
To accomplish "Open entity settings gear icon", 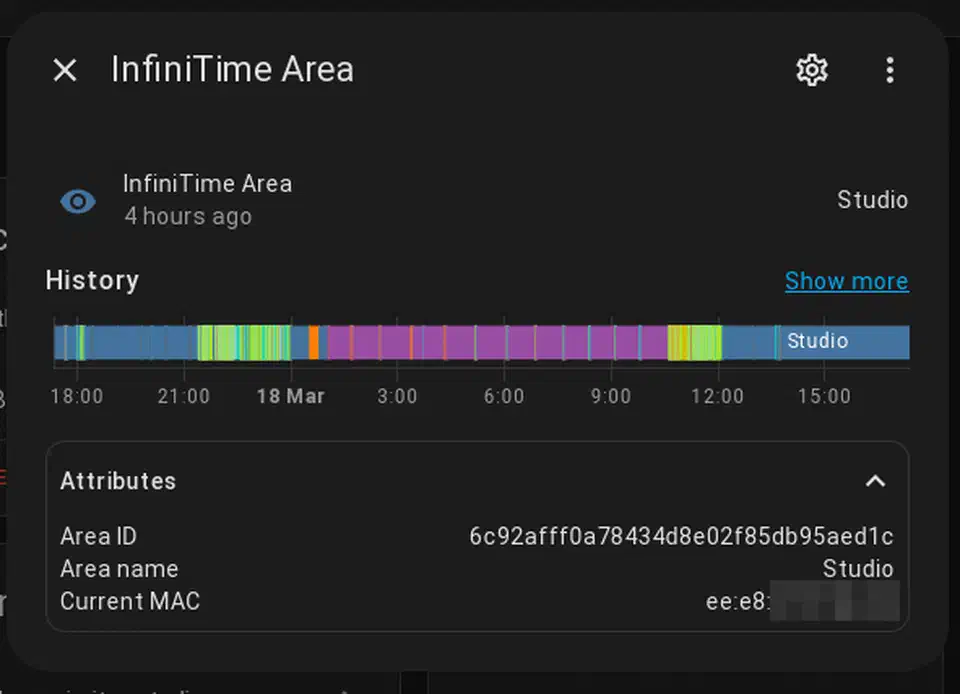I will 812,70.
